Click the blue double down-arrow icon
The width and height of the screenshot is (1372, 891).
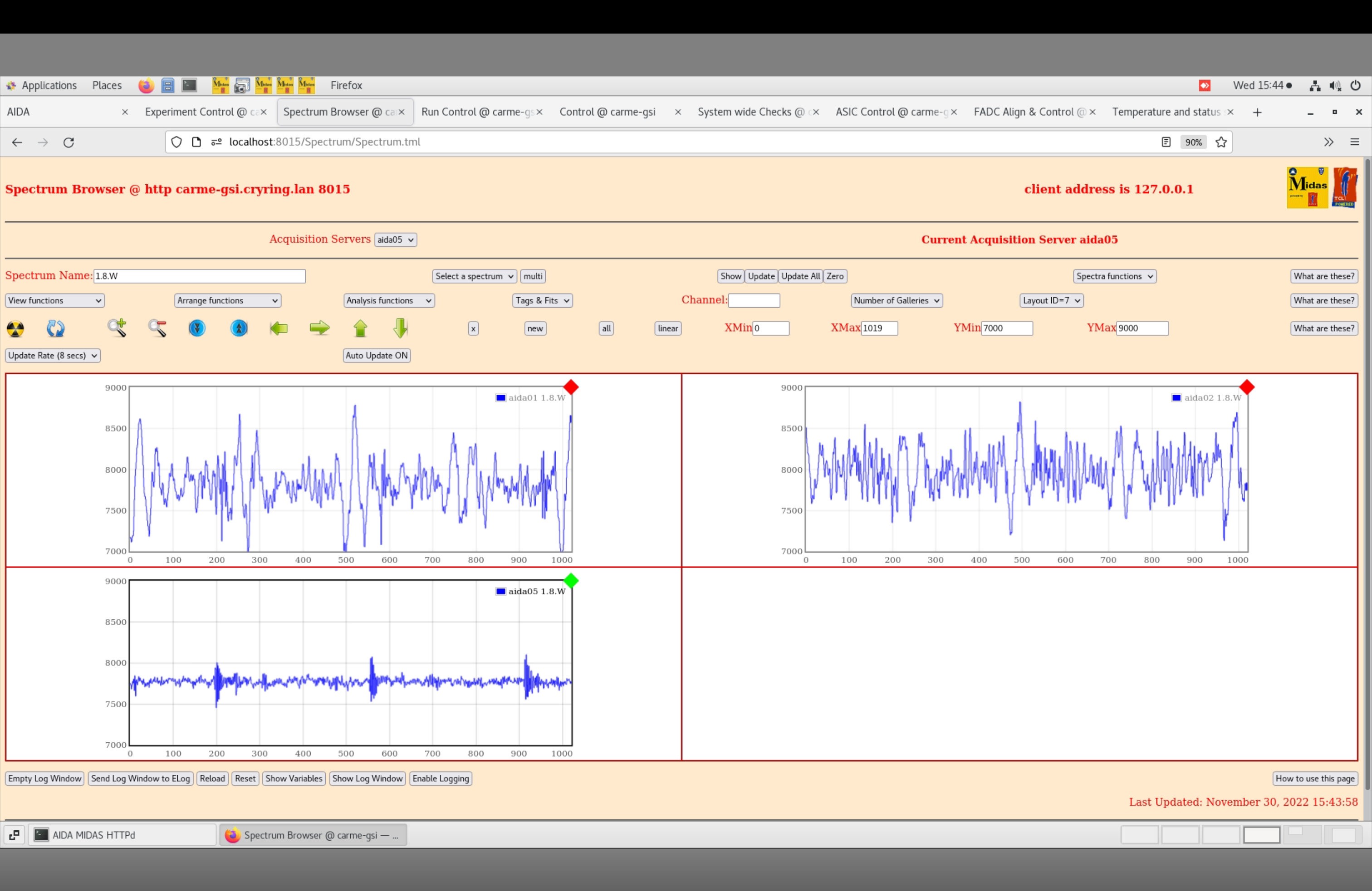(x=197, y=328)
